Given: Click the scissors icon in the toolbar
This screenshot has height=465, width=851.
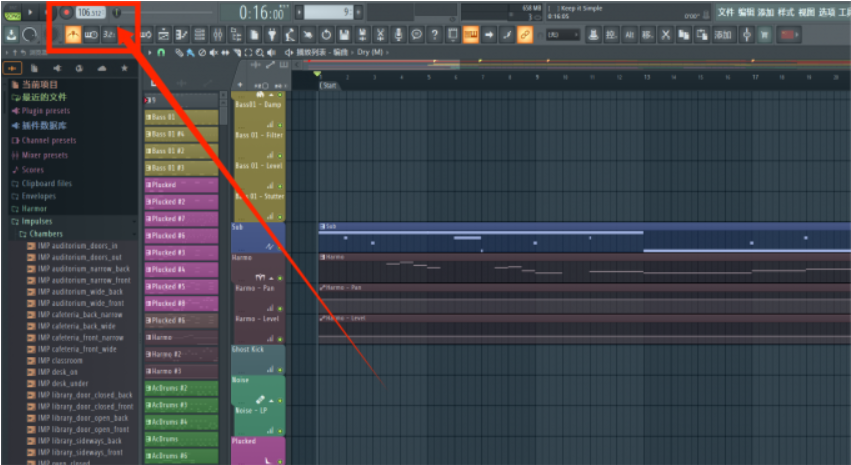Looking at the screenshot, I should tap(379, 35).
